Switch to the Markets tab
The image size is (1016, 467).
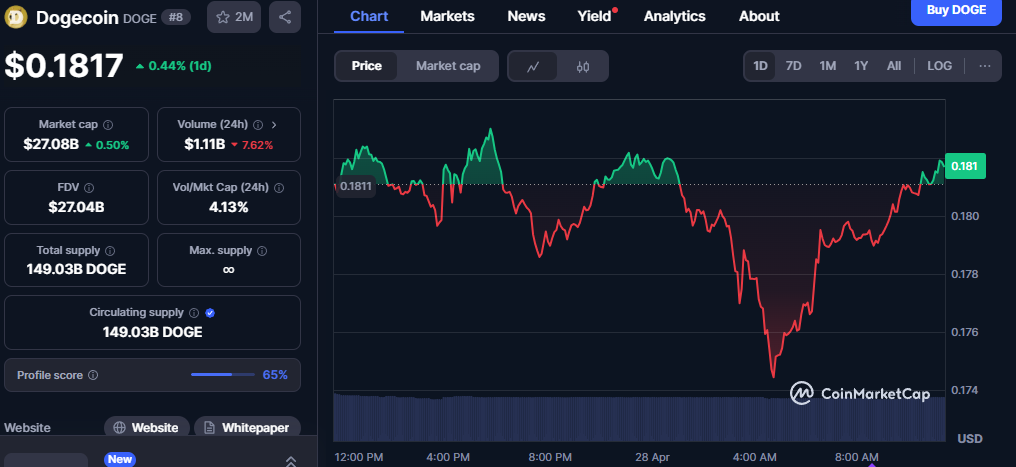pos(447,16)
